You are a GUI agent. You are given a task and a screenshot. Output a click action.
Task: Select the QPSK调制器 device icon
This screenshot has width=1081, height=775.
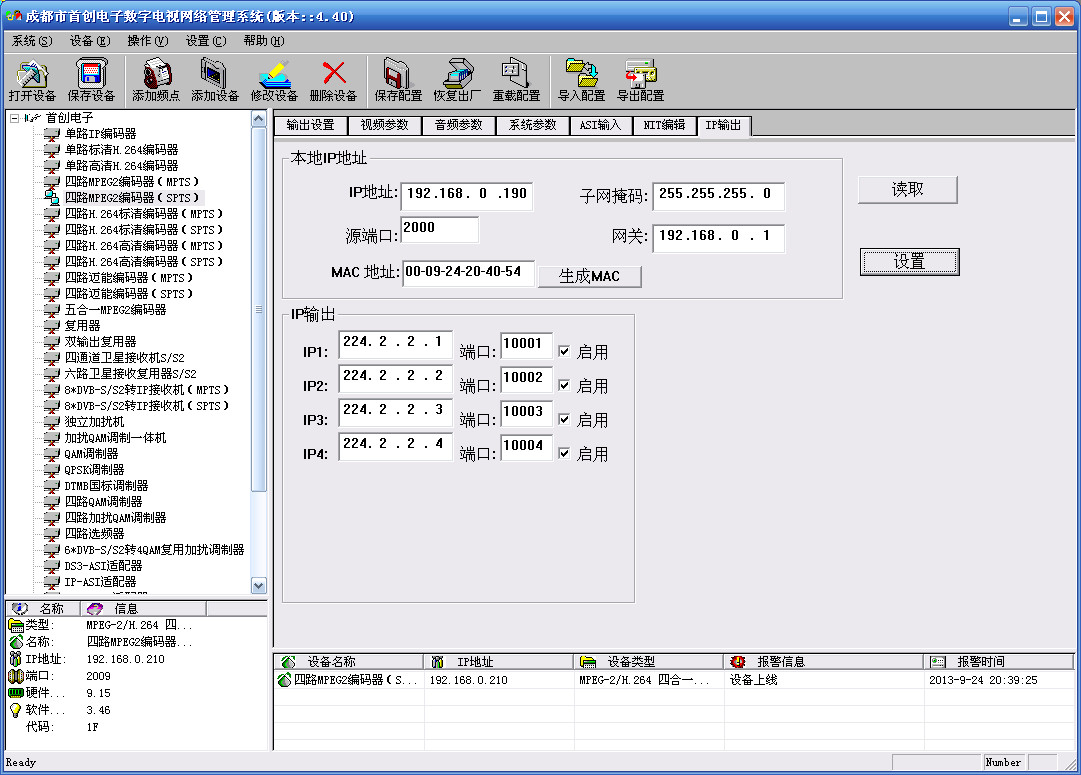pos(52,470)
